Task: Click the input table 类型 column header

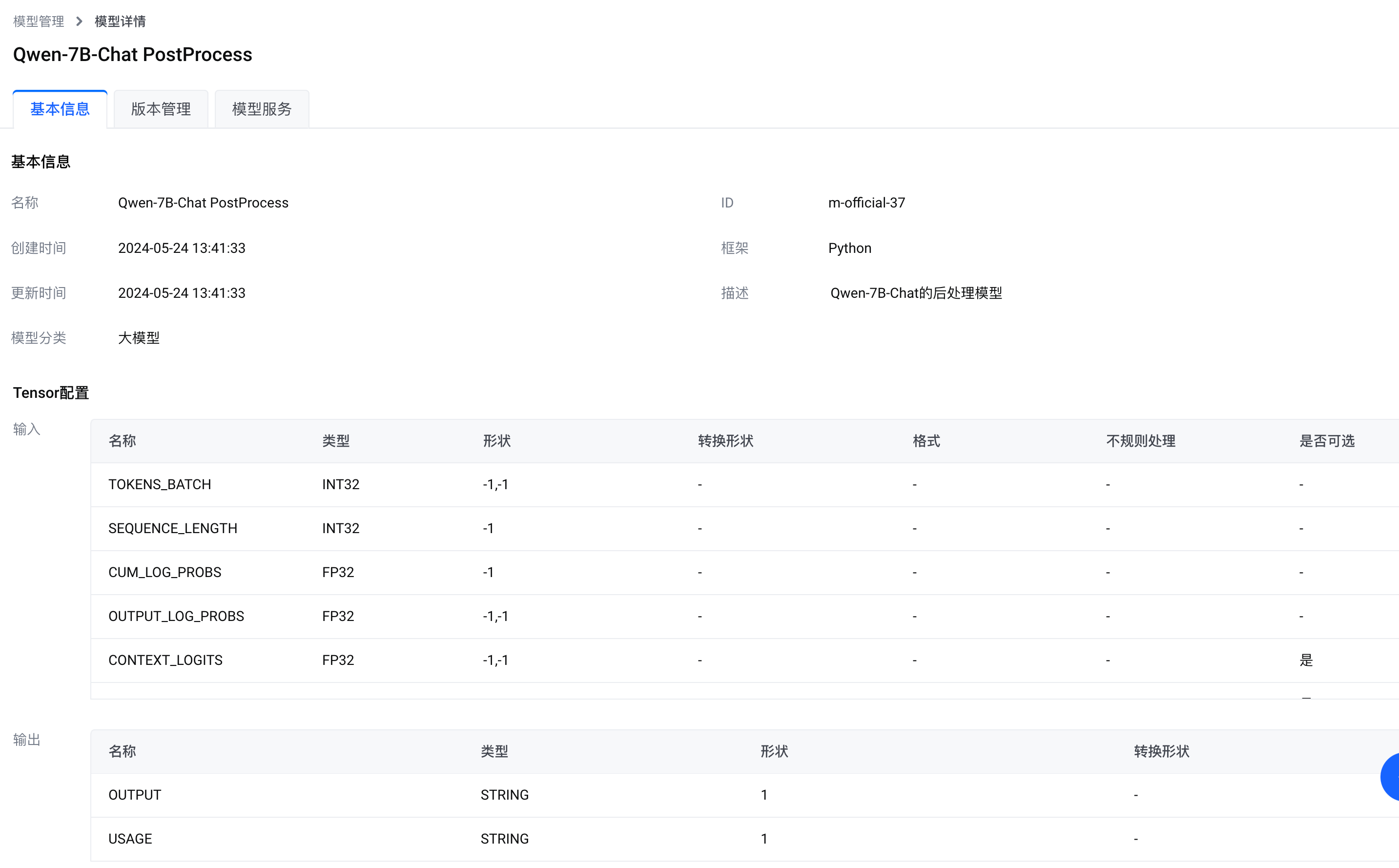Action: tap(336, 441)
